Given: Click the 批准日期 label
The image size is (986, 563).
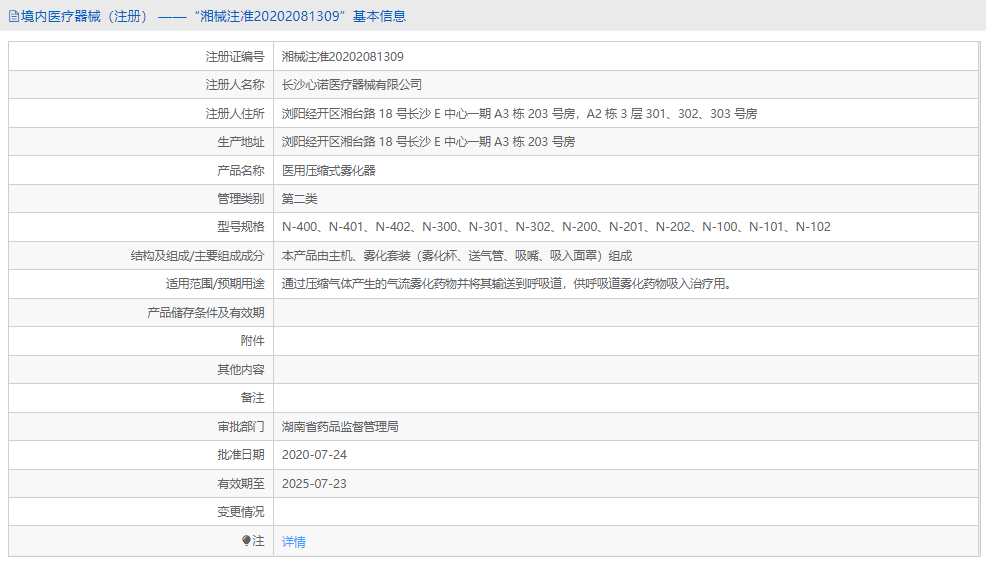Looking at the screenshot, I should tap(241, 455).
